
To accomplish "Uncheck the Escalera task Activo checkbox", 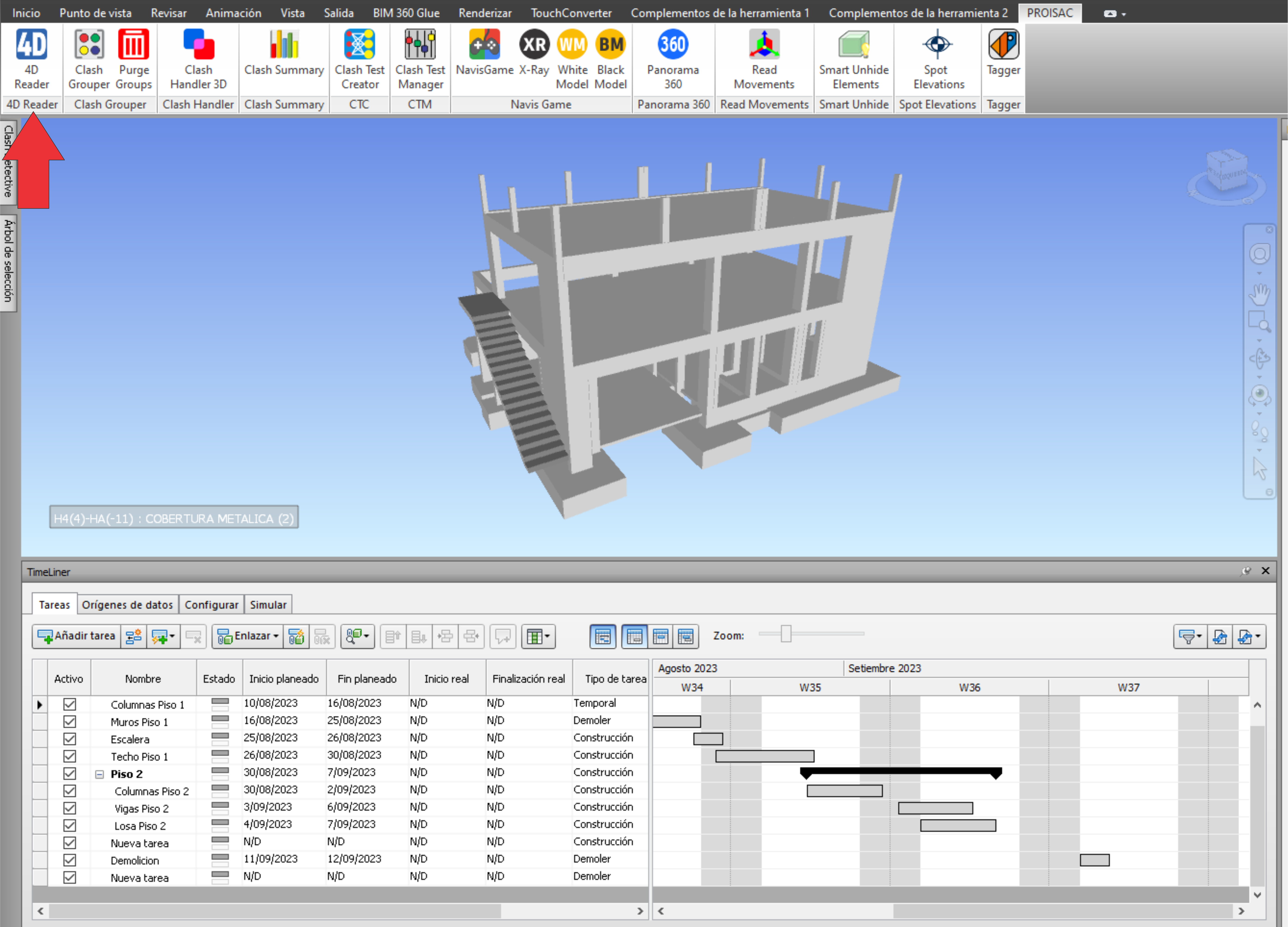I will pyautogui.click(x=69, y=739).
